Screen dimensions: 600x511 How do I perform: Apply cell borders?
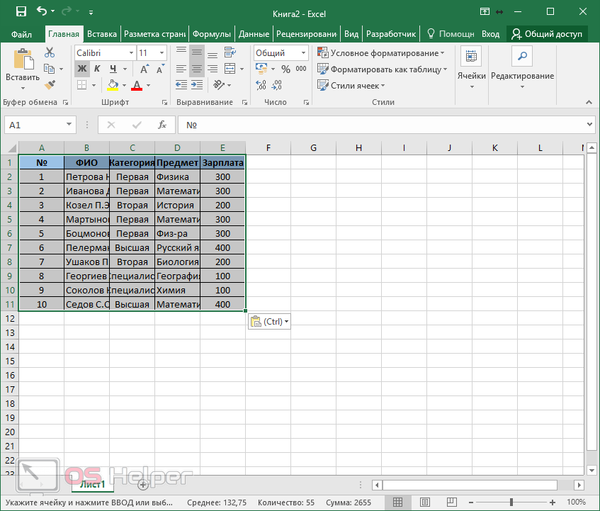82,85
